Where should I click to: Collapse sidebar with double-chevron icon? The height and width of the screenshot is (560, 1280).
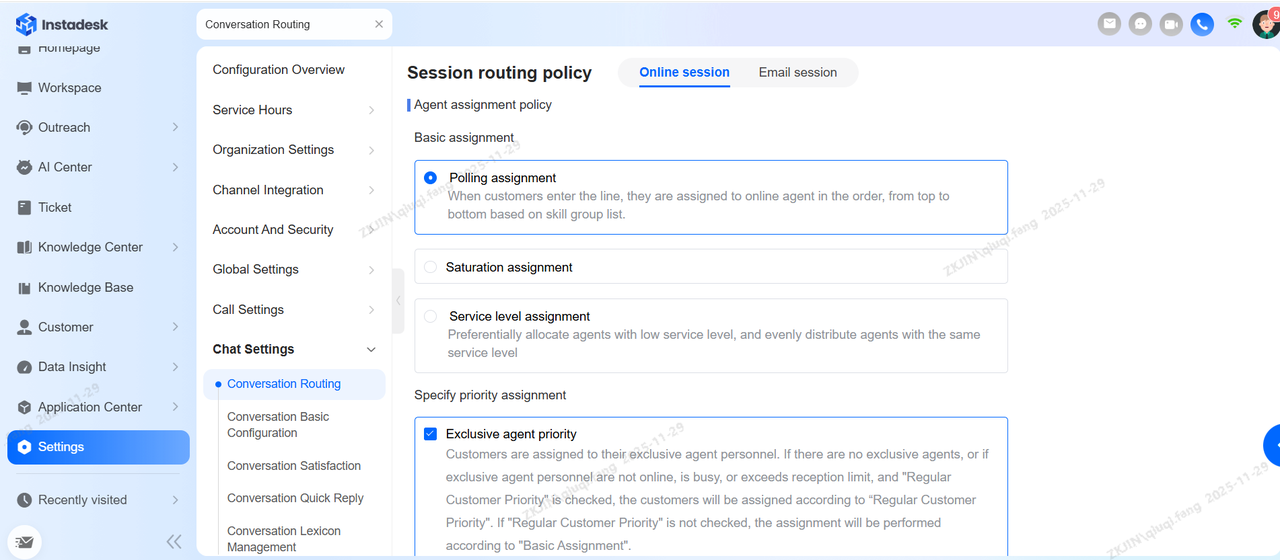(174, 542)
